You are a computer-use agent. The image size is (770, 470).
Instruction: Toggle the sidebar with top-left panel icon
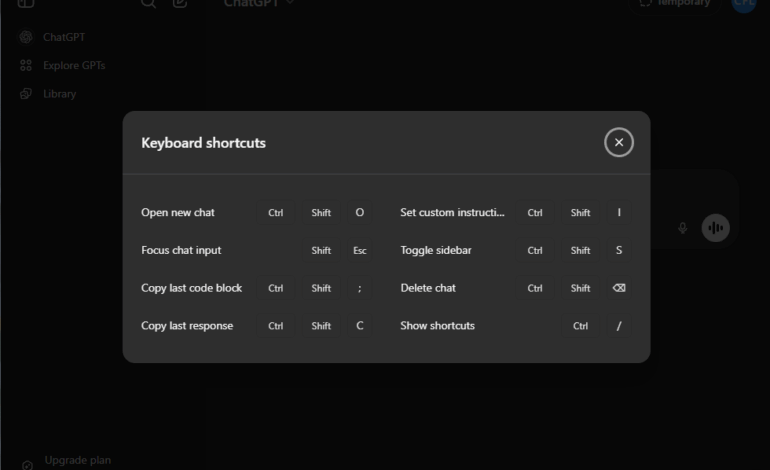tap(26, 3)
